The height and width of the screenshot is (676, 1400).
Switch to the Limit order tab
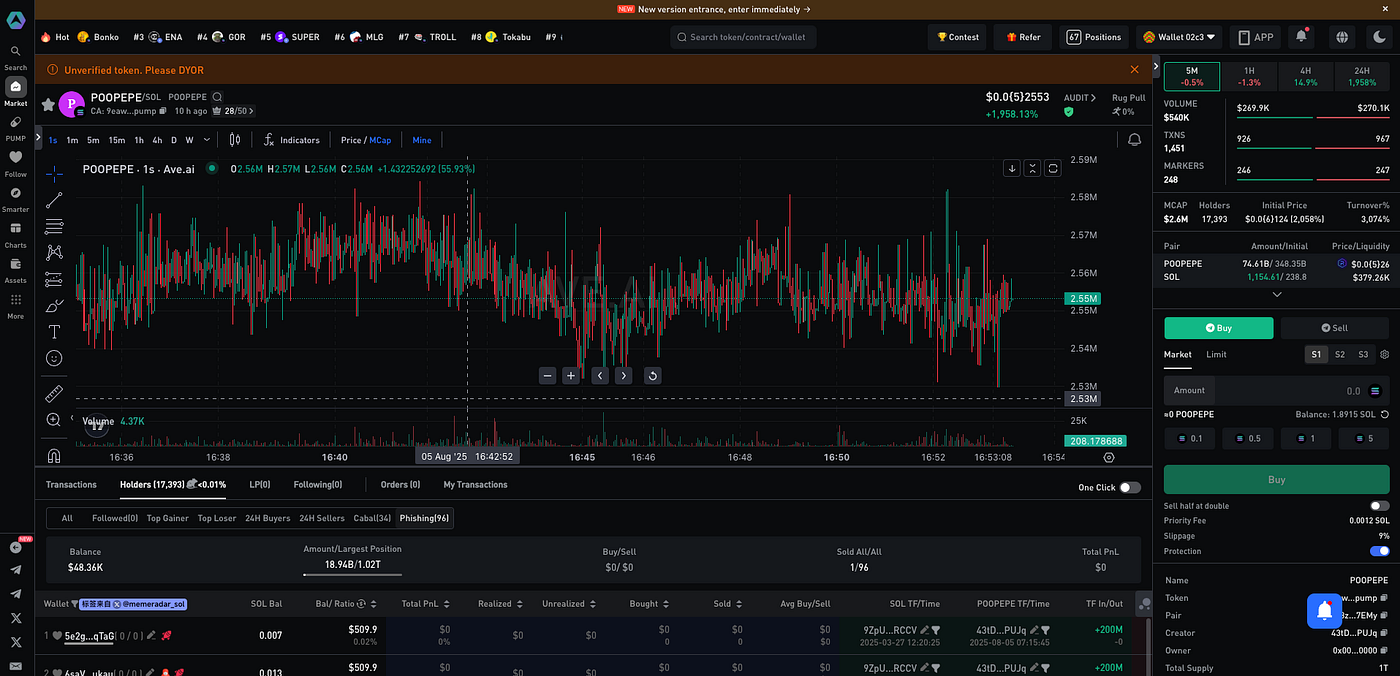pyautogui.click(x=1216, y=354)
